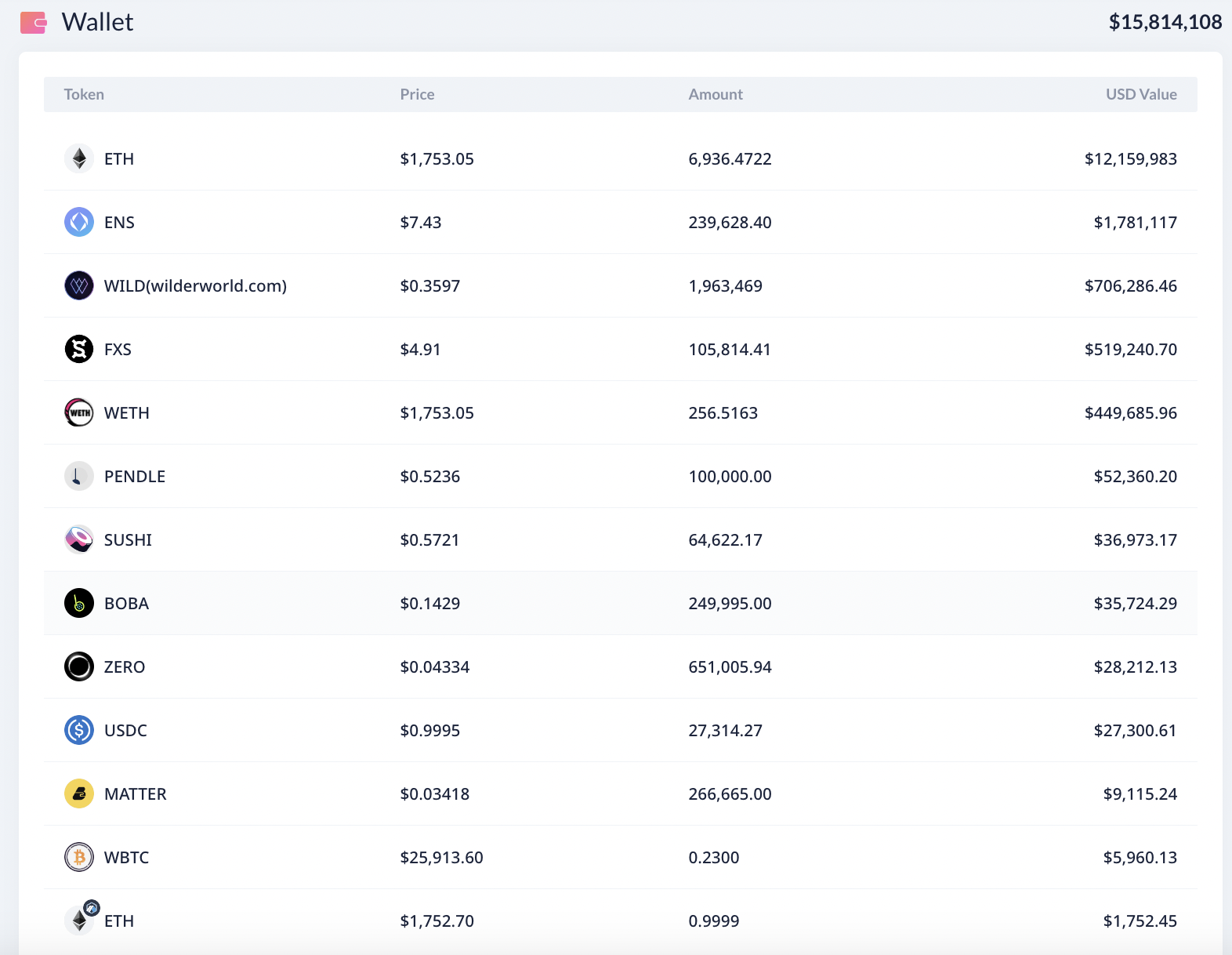The image size is (1232, 955).
Task: Click the PENDLE token name
Action: (x=135, y=477)
